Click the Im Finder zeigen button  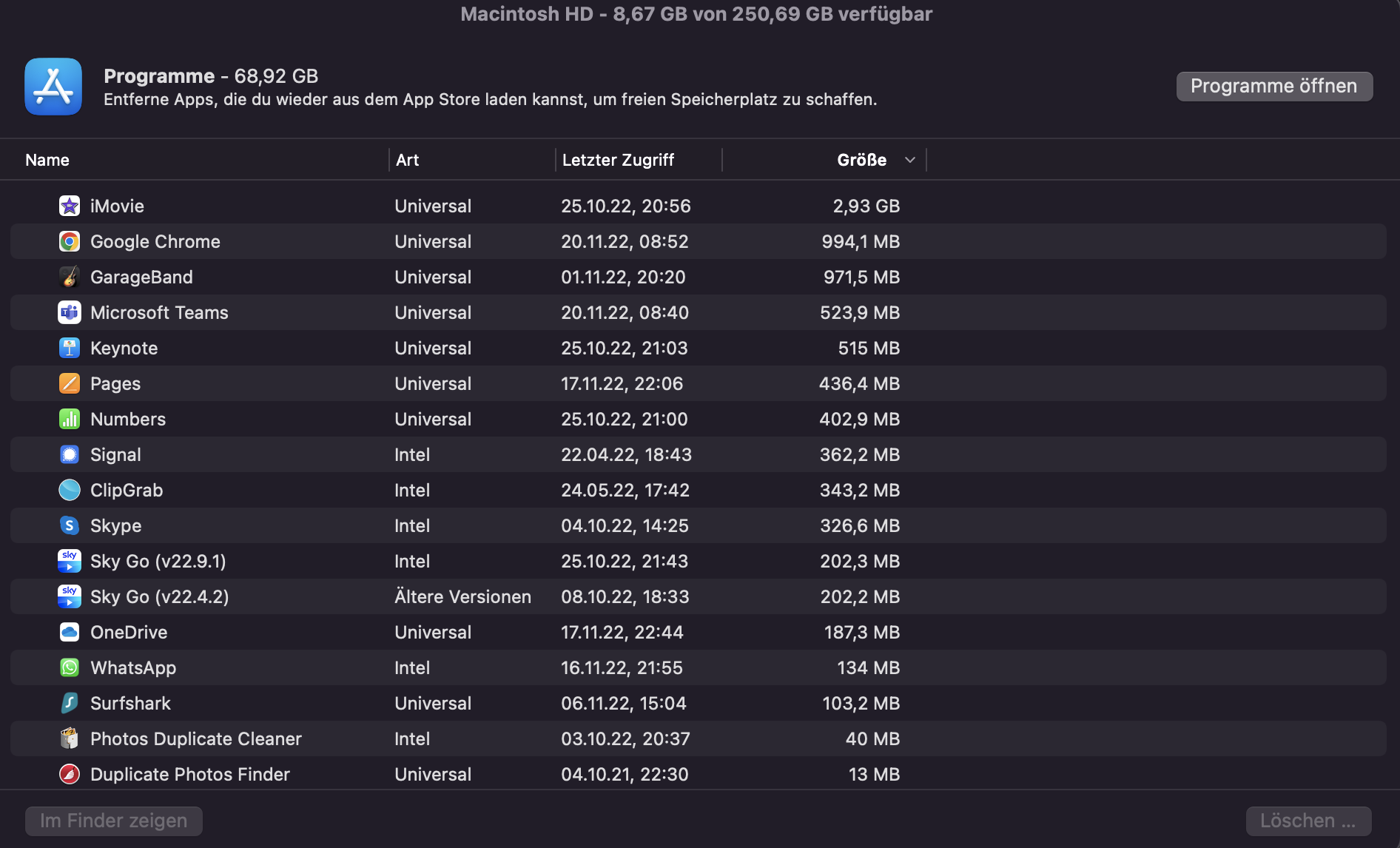114,821
